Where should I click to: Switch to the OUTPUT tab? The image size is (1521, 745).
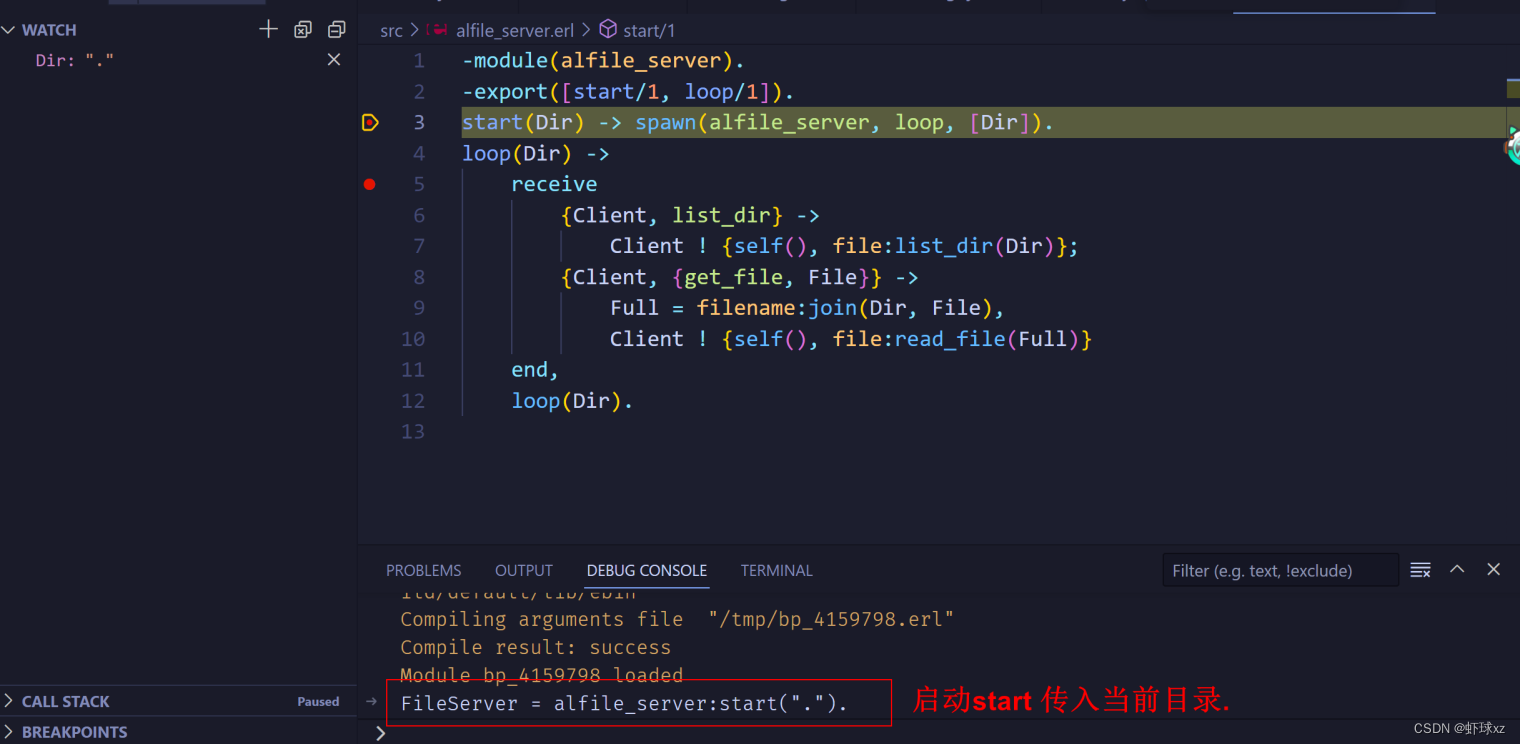coord(524,570)
